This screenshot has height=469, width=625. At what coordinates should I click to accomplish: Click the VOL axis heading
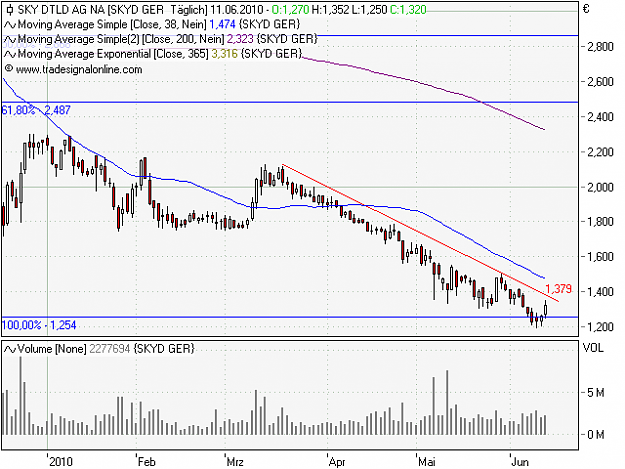click(x=593, y=348)
